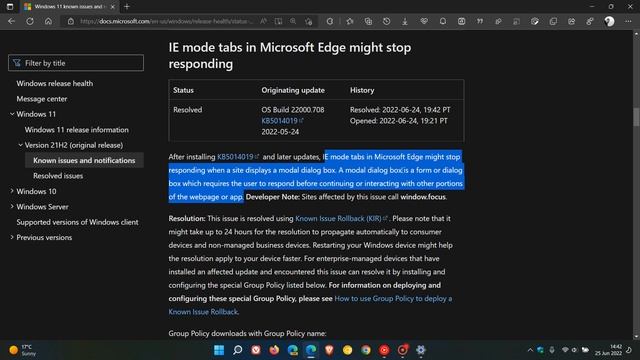This screenshot has height=360, width=640.
Task: Open Windows release health page
Action: [55, 83]
